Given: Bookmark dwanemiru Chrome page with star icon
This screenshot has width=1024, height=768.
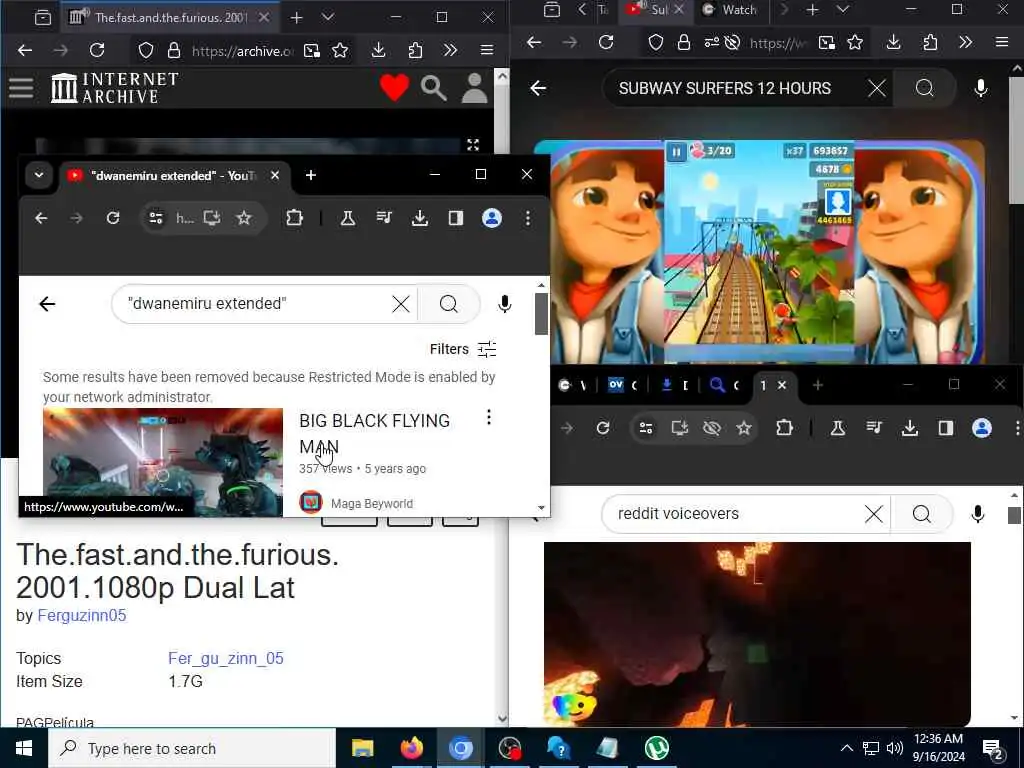Looking at the screenshot, I should pos(244,218).
